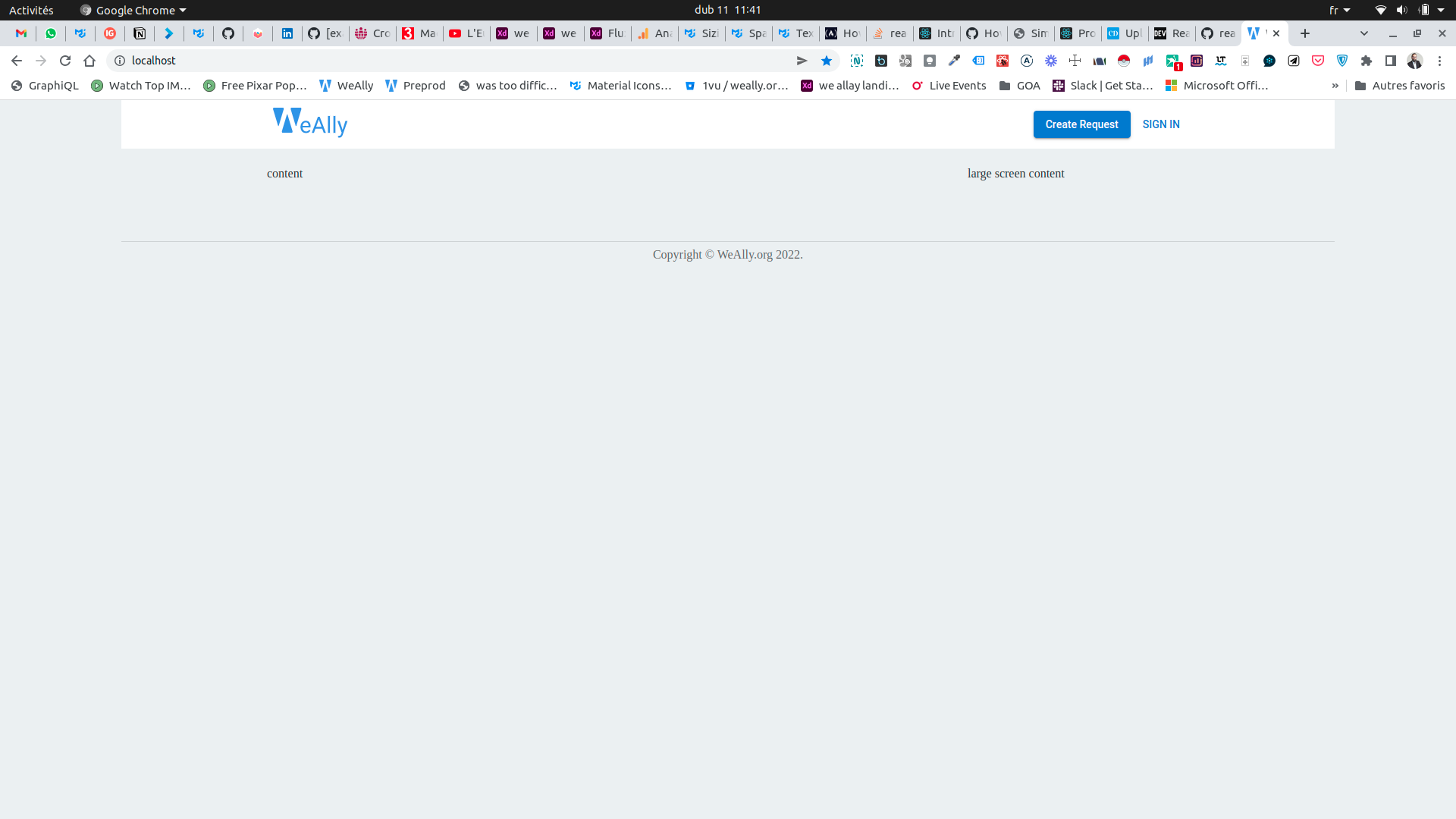Reload the current page
Screen dimensions: 1456x819
[x=65, y=61]
